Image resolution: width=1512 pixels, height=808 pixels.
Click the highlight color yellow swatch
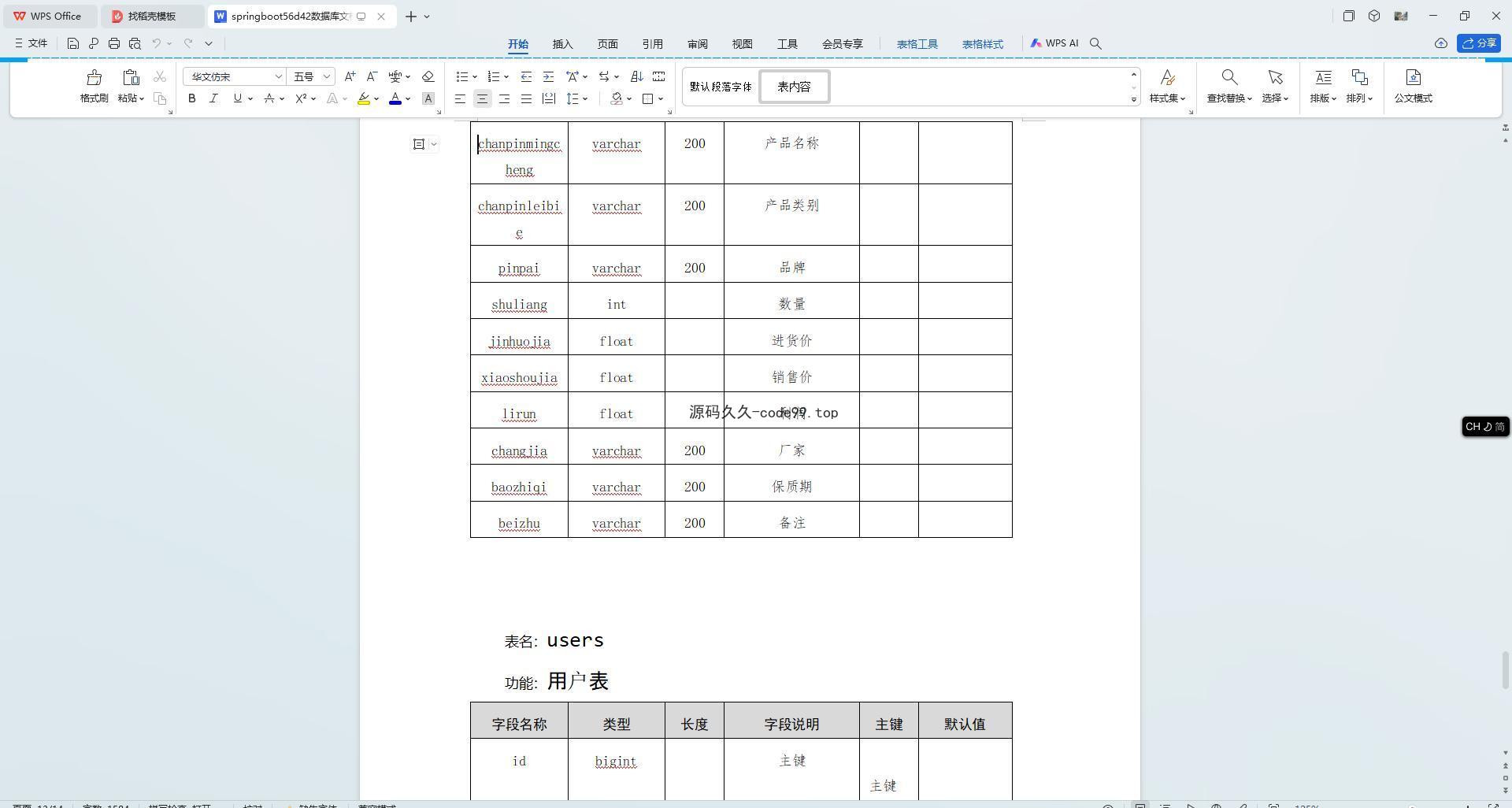pos(363,98)
